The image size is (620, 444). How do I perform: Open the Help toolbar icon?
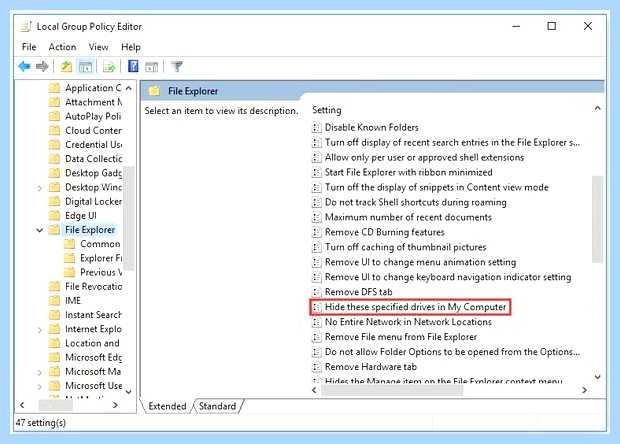[x=133, y=66]
